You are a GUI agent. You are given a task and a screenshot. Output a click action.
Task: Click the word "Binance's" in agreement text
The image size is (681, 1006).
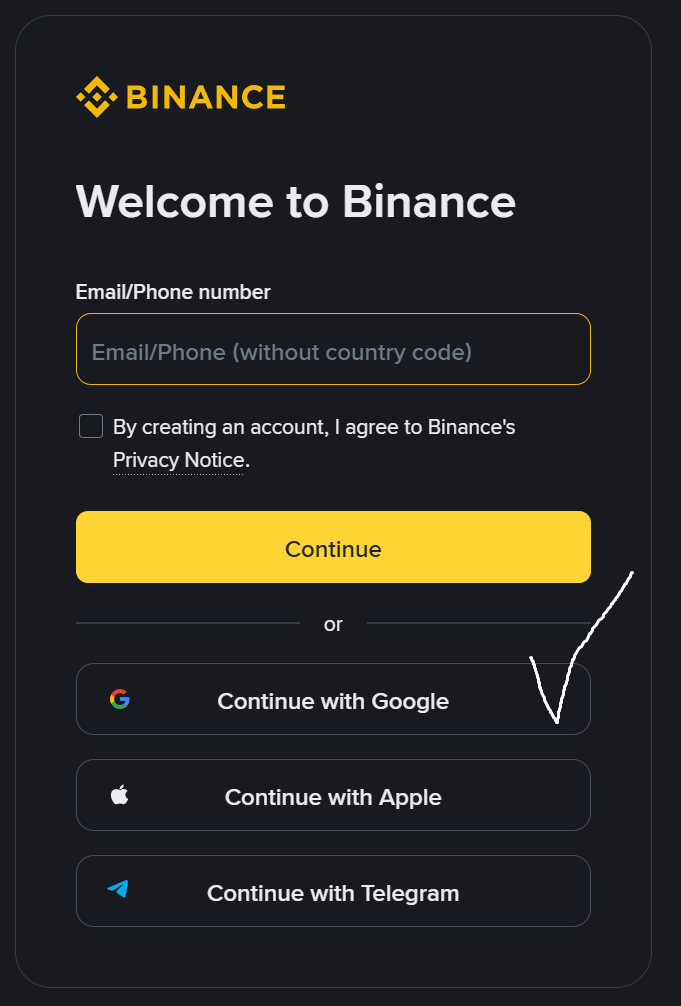[x=472, y=427]
